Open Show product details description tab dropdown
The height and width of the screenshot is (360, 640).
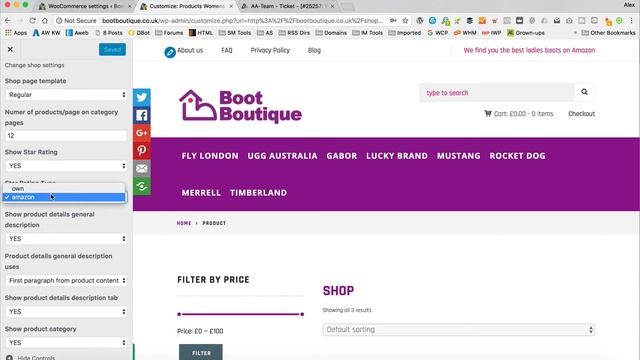66,311
